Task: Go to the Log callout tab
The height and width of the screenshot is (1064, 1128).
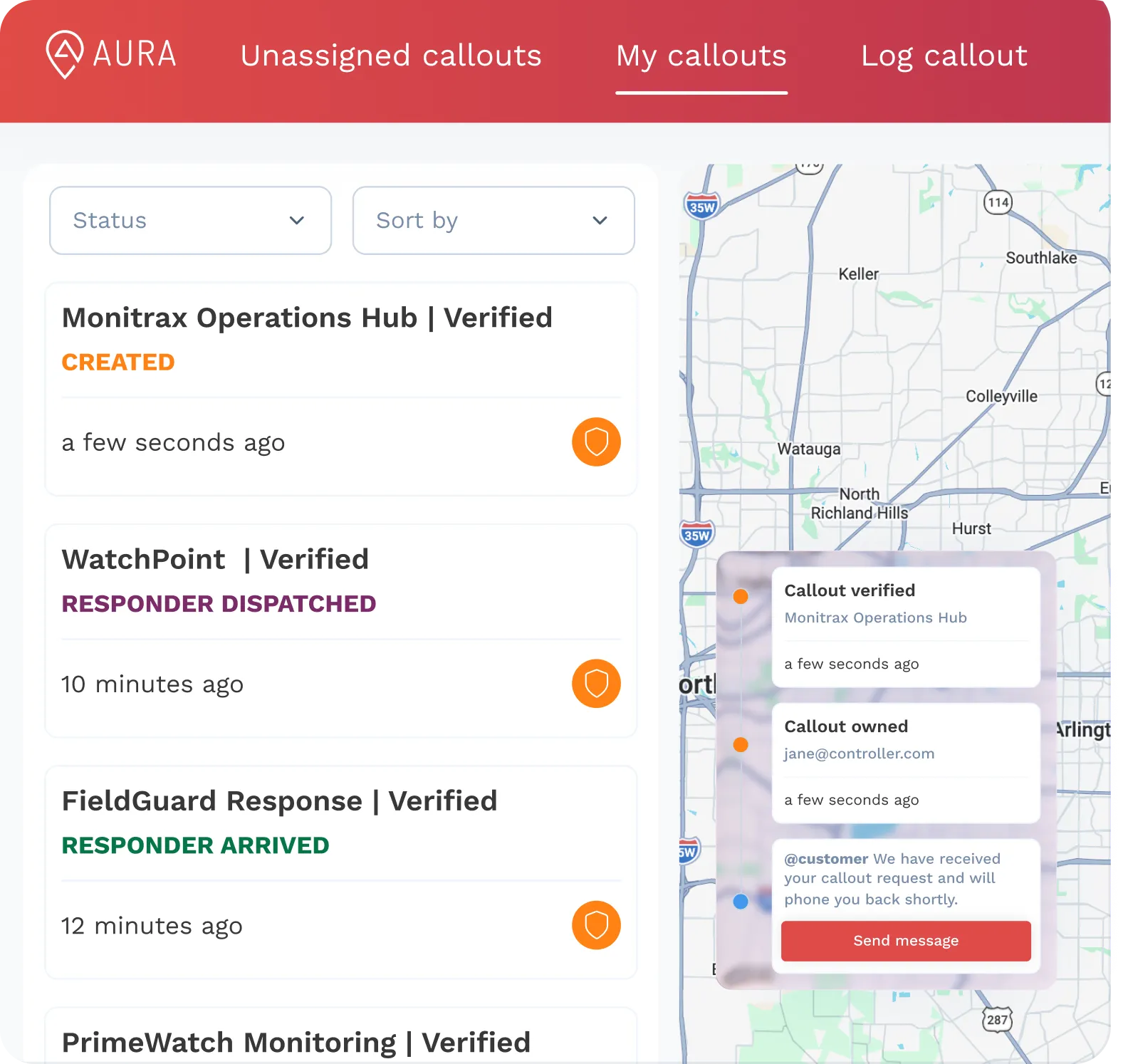Action: (x=944, y=56)
